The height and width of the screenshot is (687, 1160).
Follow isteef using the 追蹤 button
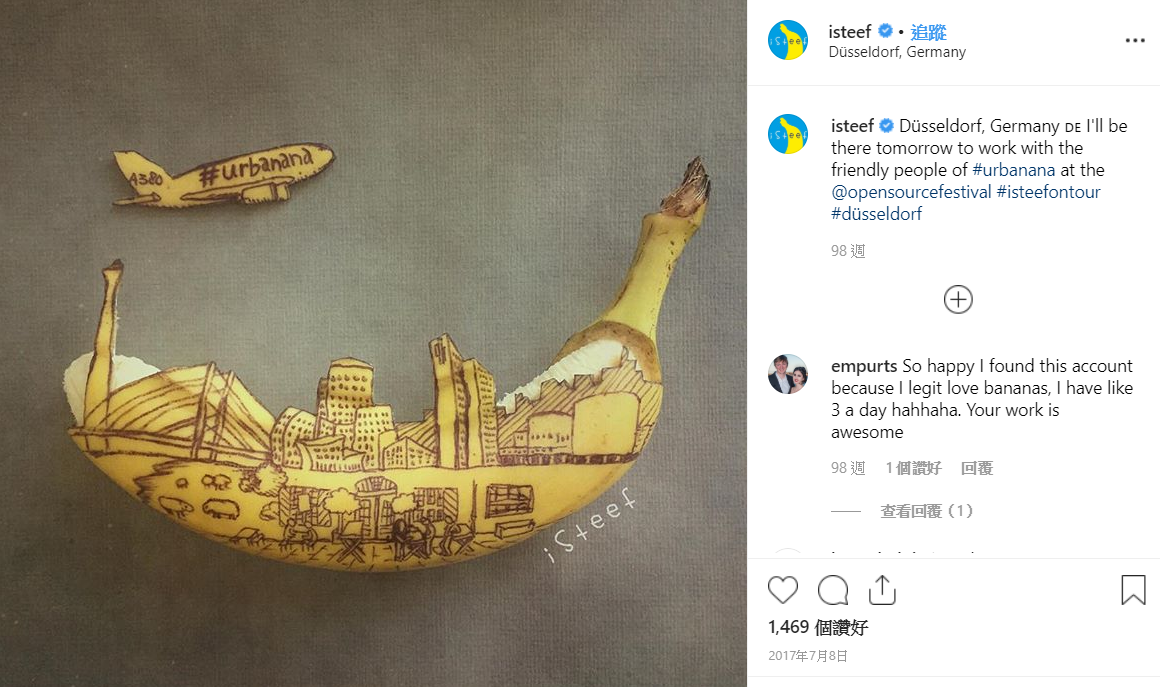pos(928,33)
